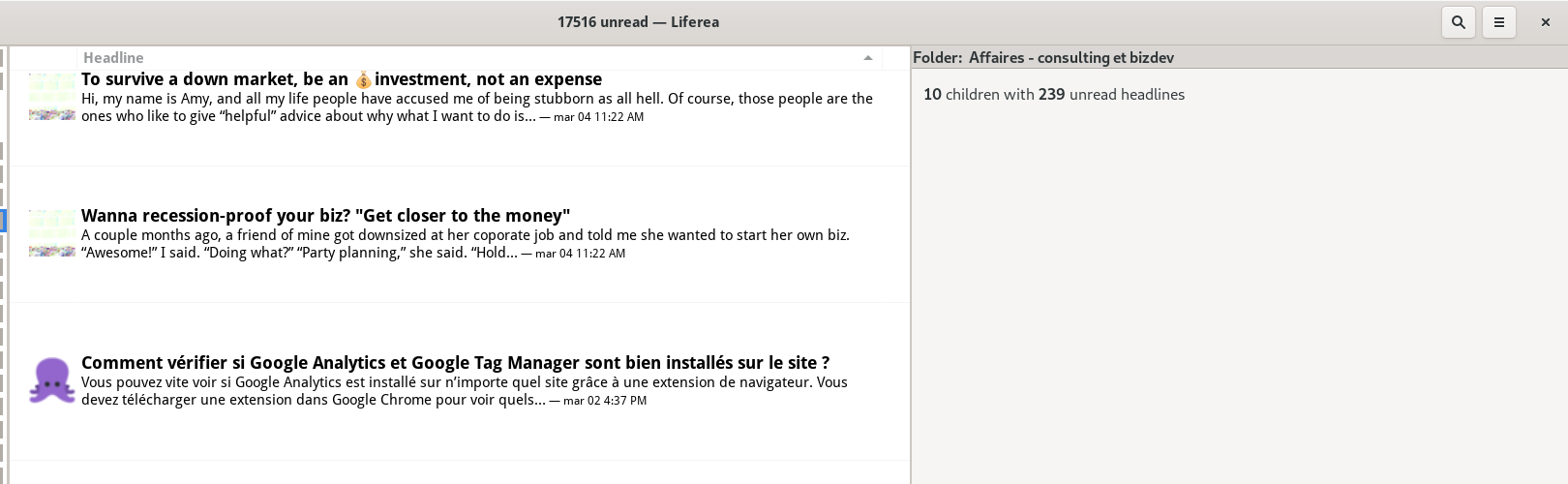The image size is (1568, 484).
Task: Click the window title '17516 unread — Liferea'
Action: (638, 22)
